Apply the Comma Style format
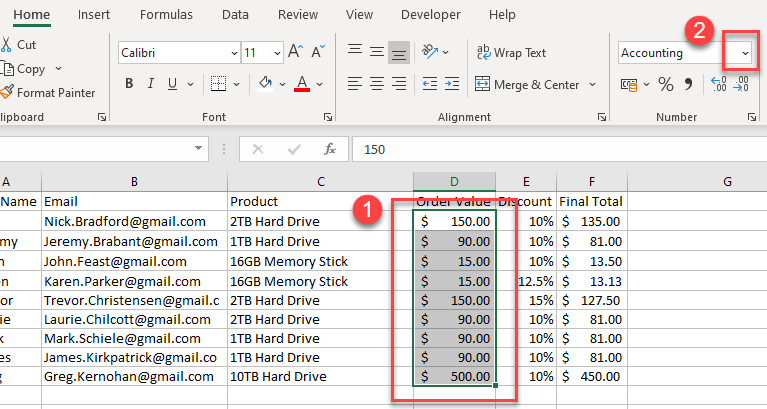This screenshot has height=409, width=767. coord(688,85)
